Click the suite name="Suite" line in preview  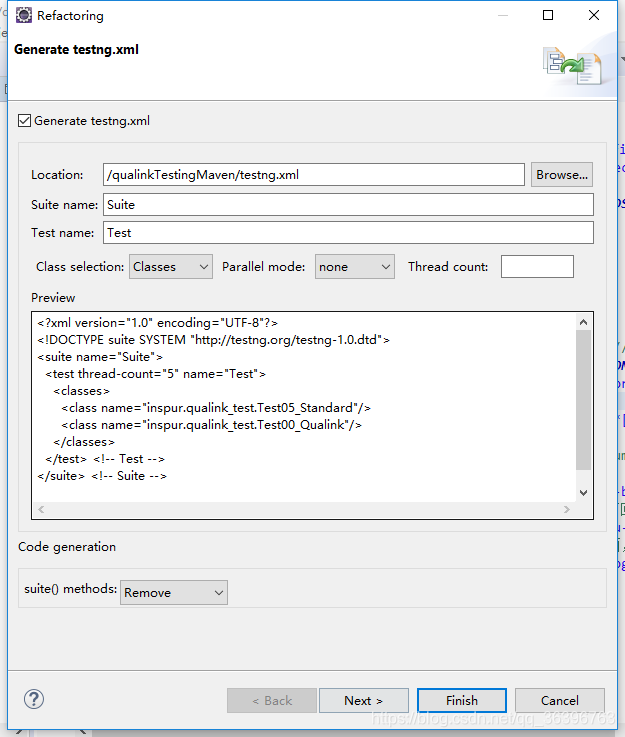[100, 357]
